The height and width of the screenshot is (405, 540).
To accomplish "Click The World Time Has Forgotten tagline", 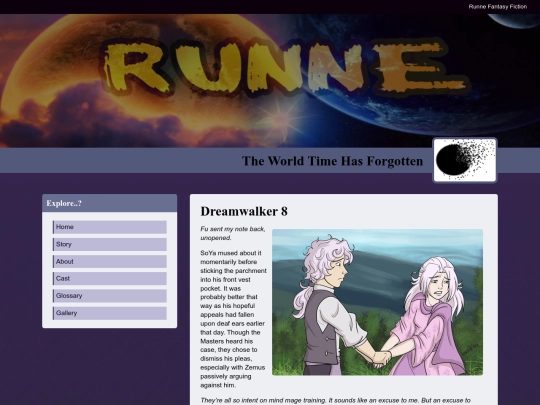I will pyautogui.click(x=332, y=161).
